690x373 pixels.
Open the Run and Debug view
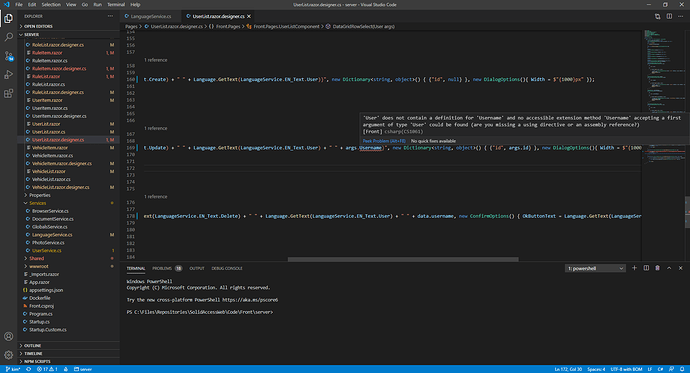pos(8,75)
